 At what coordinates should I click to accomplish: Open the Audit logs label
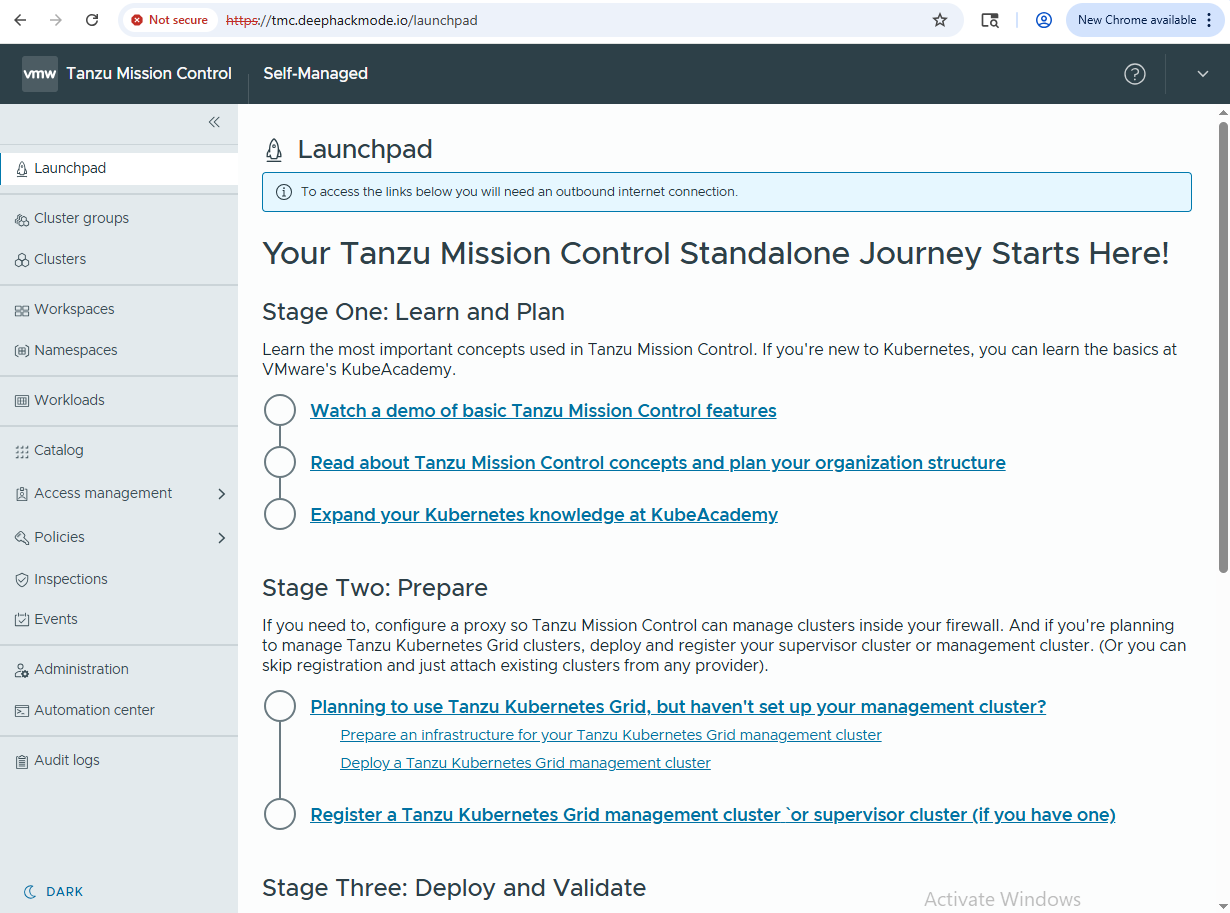67,760
